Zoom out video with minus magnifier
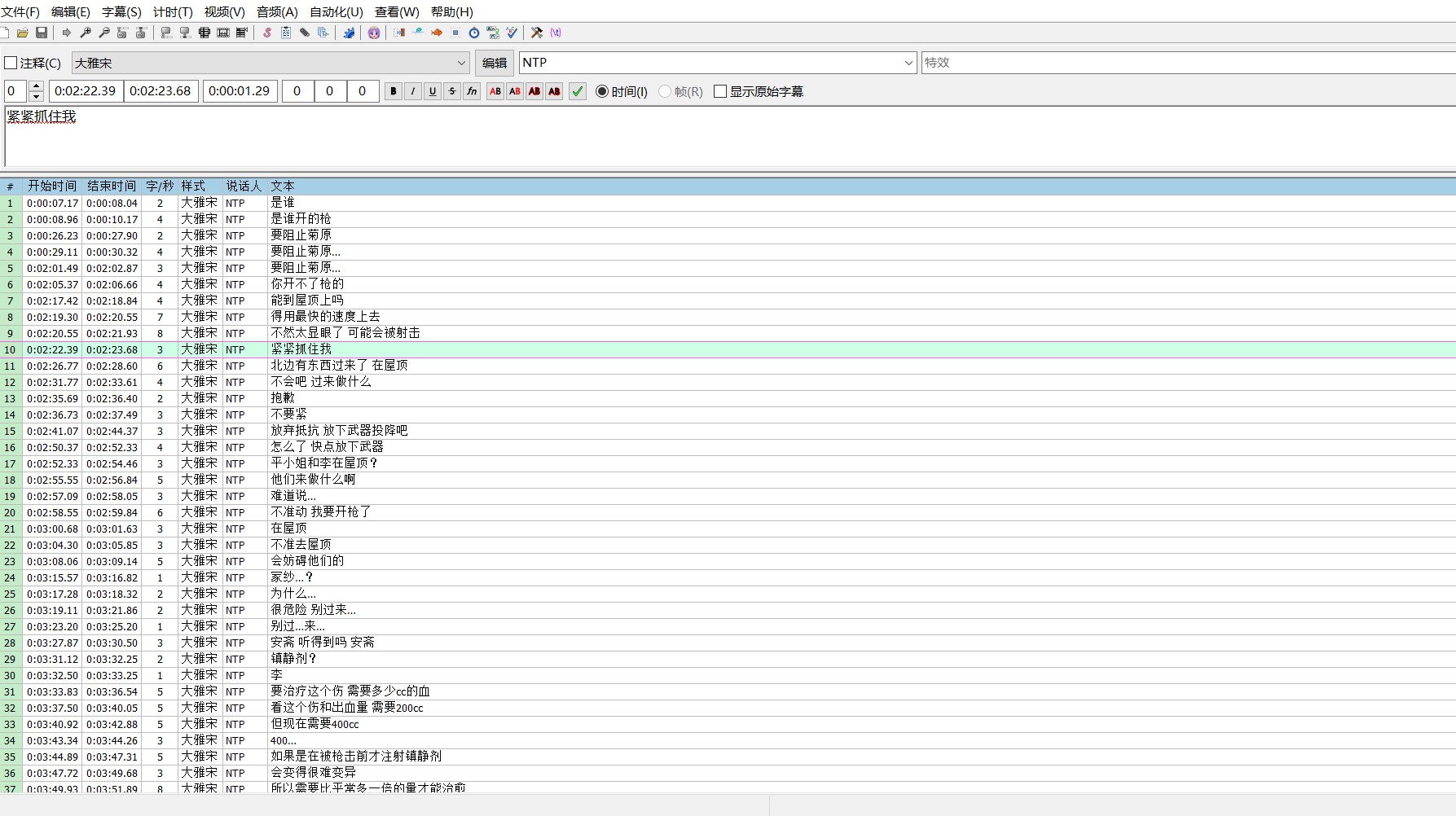The image size is (1456, 816). tap(104, 33)
